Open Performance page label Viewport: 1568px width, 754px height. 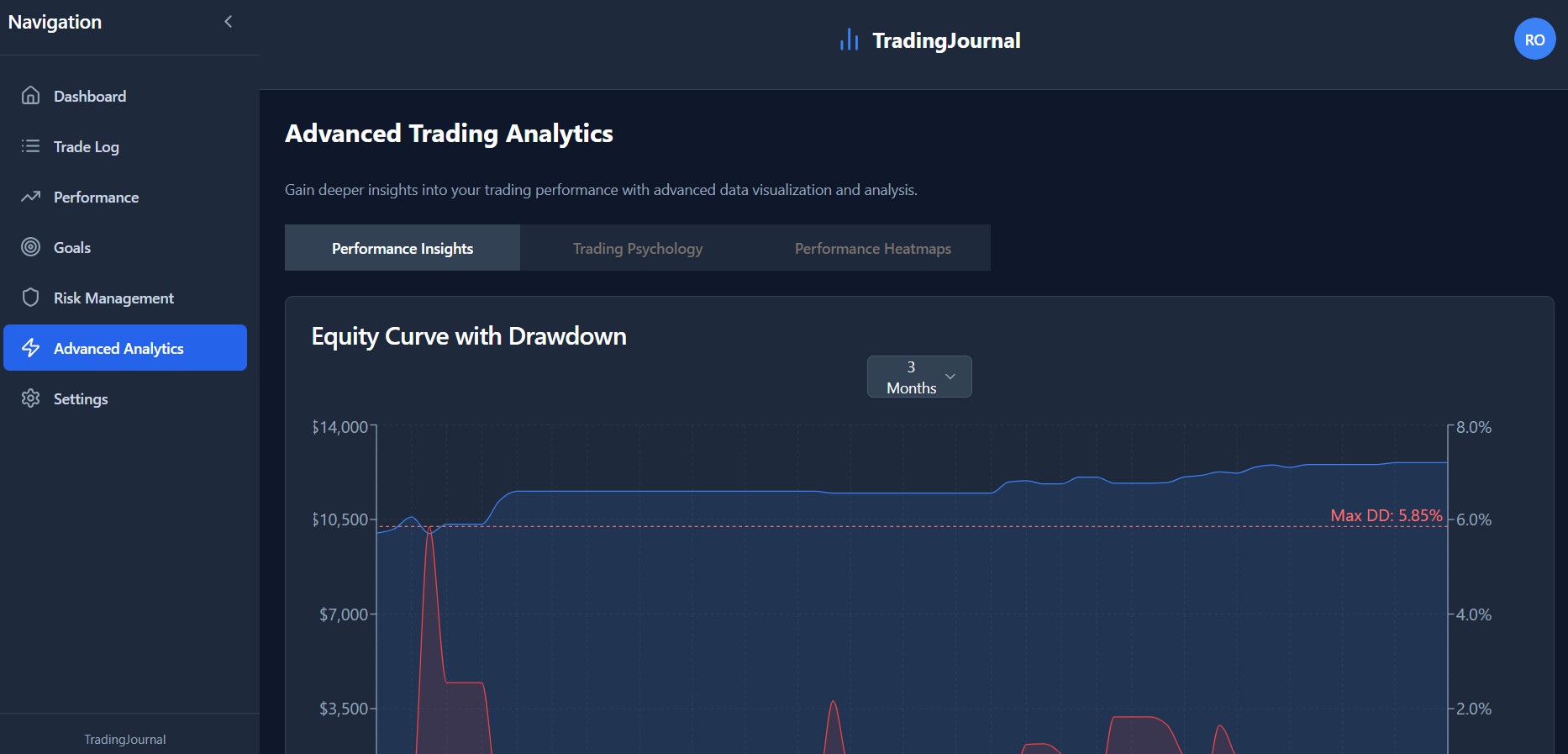97,198
